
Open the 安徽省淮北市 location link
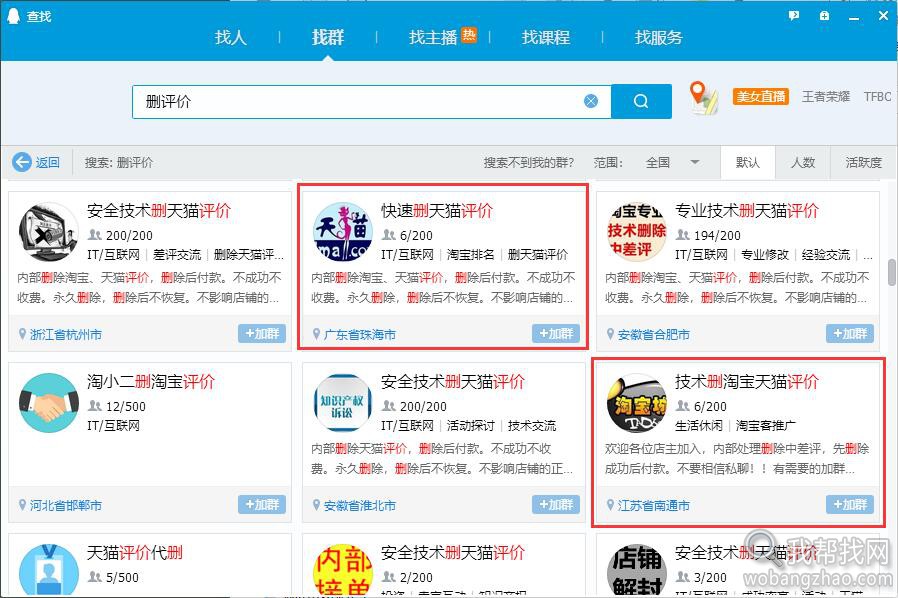(x=360, y=506)
